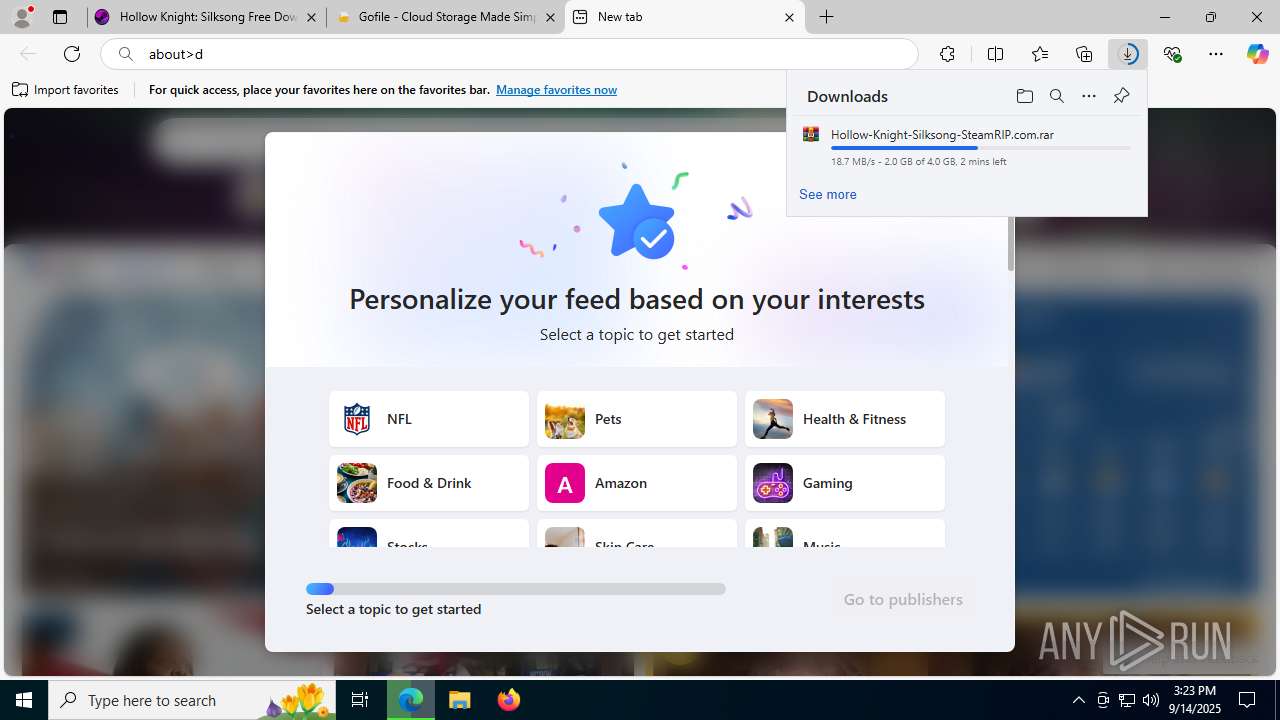This screenshot has height=720, width=1280.
Task: Click the download progress bar
Action: [x=980, y=148]
